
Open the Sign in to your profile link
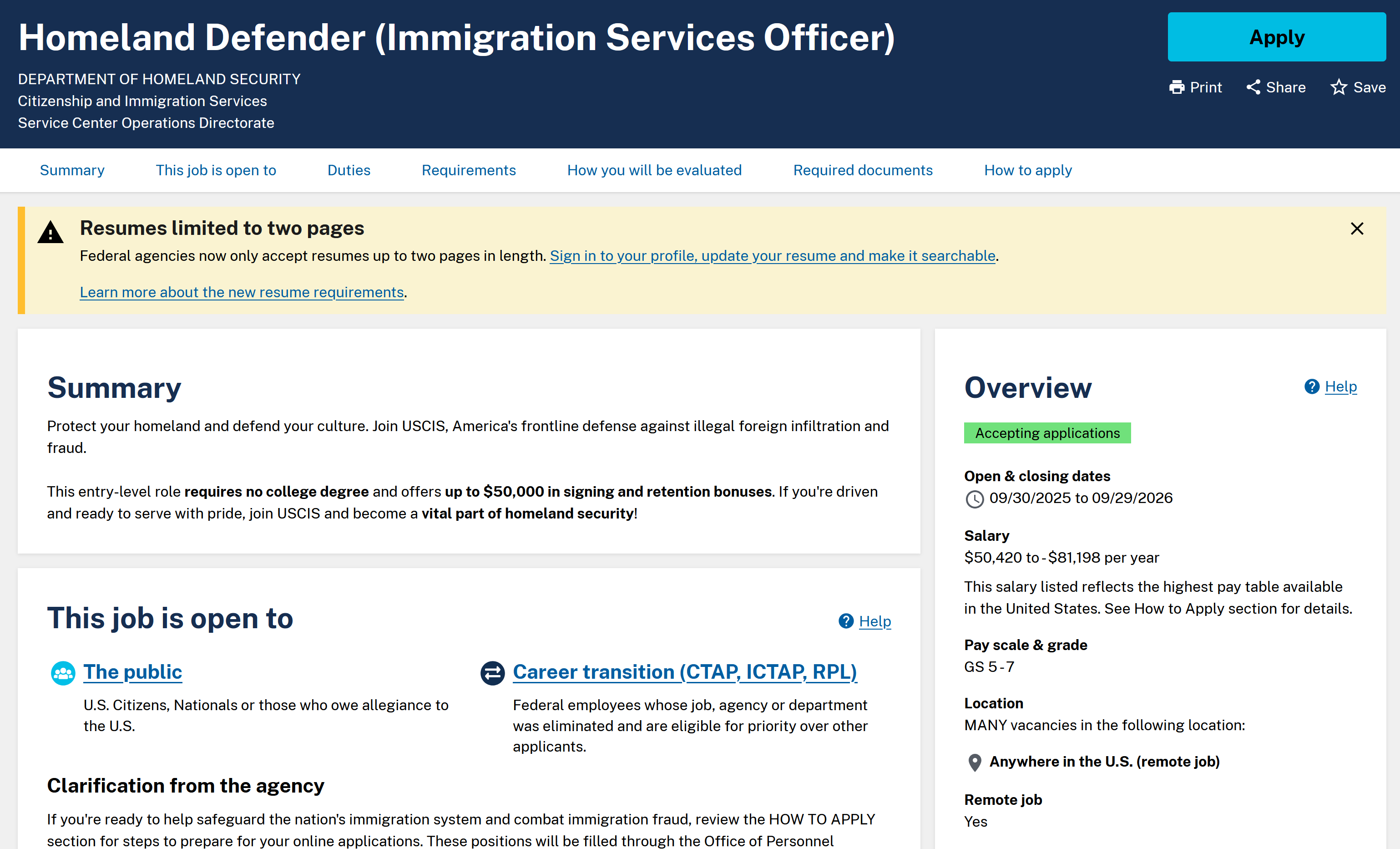tap(772, 256)
